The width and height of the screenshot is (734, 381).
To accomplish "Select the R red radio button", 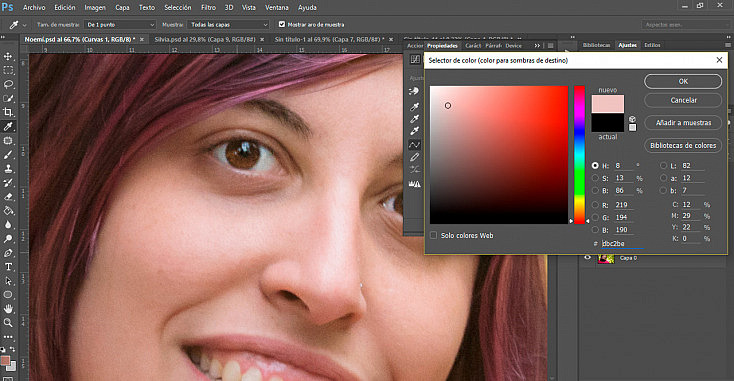I will point(595,205).
